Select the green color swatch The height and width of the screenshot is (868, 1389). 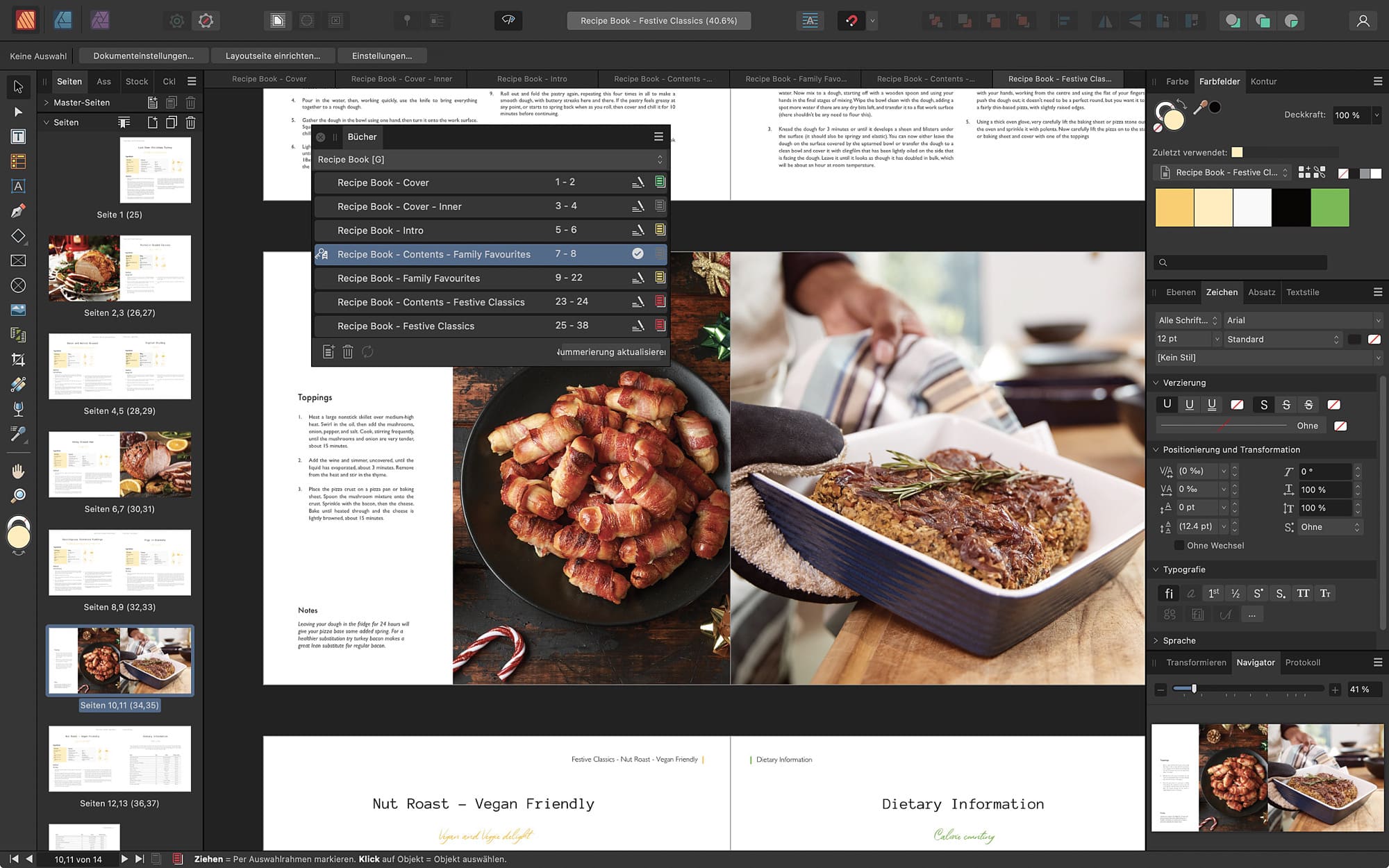tap(1330, 207)
